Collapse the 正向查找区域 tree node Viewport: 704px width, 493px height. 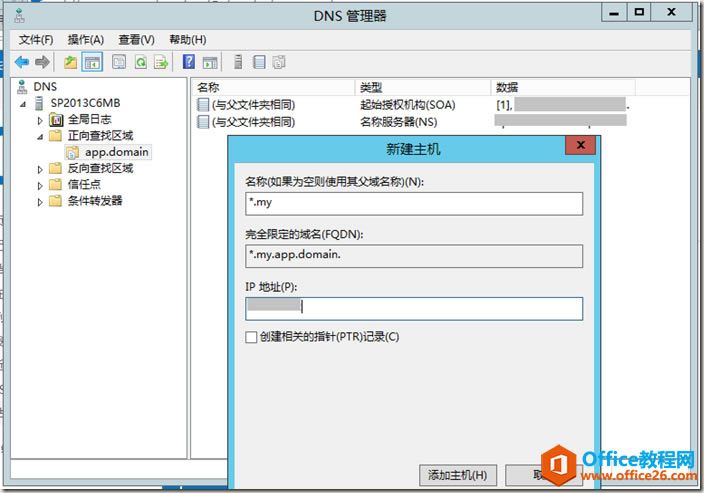point(40,136)
